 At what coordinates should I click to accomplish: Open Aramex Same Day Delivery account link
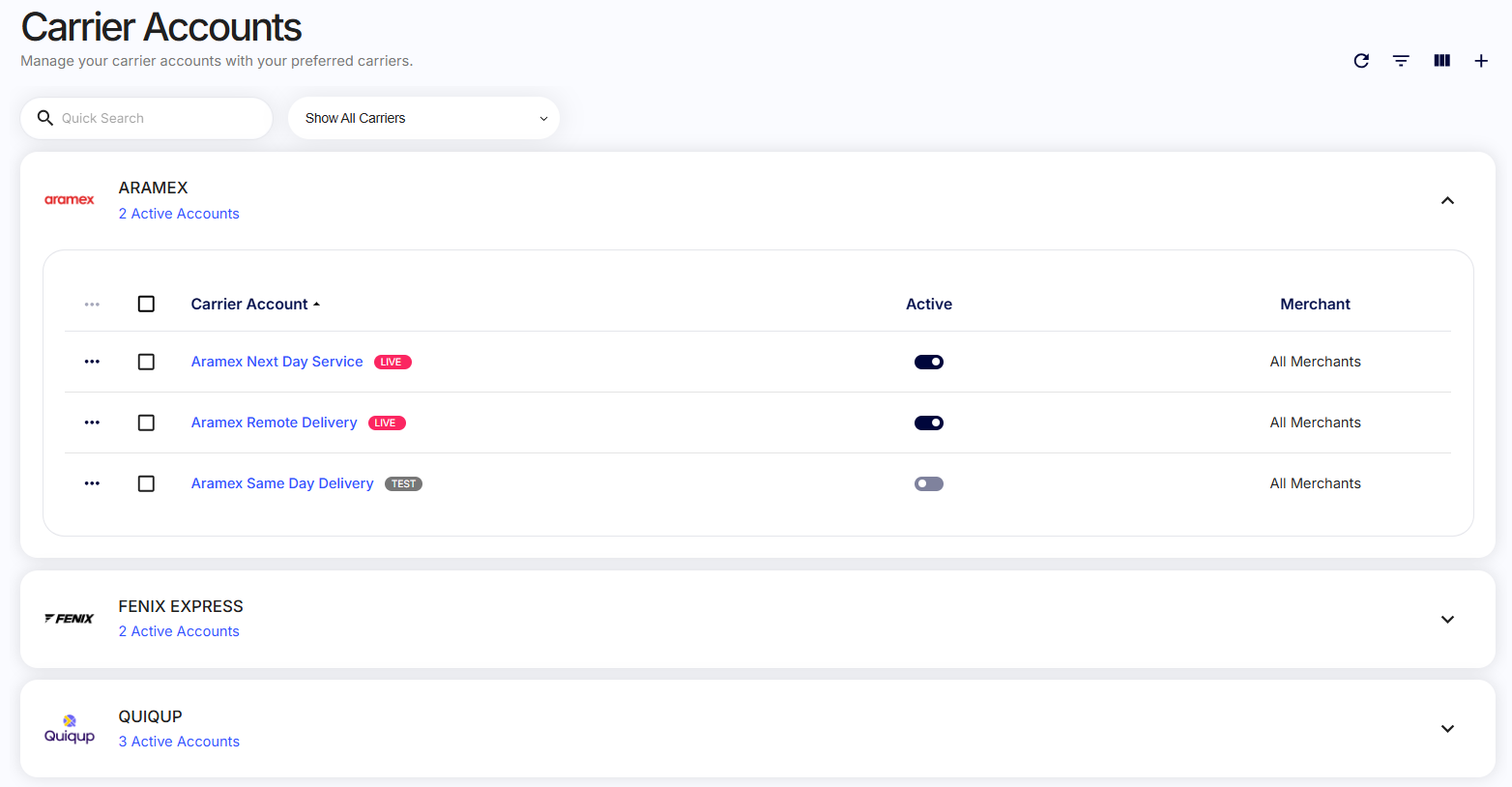[282, 483]
